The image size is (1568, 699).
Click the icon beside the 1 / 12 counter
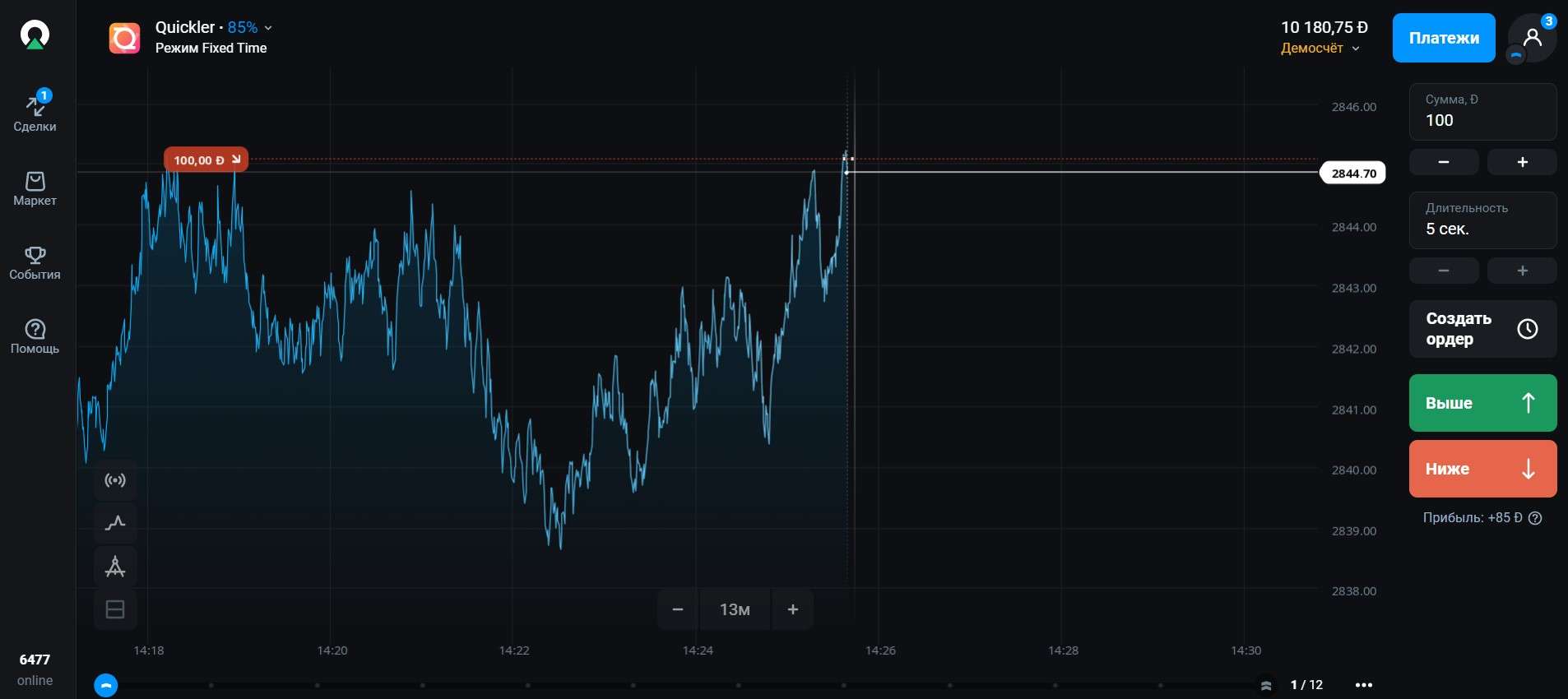tap(1267, 685)
